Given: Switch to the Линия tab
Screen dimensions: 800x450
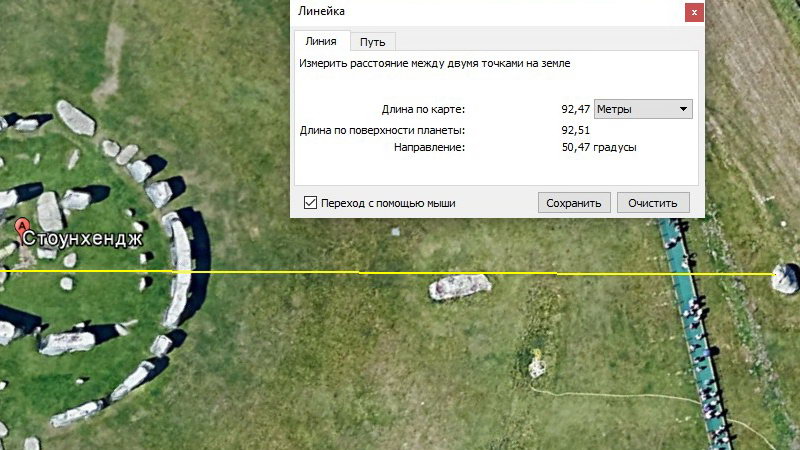Looking at the screenshot, I should 321,41.
